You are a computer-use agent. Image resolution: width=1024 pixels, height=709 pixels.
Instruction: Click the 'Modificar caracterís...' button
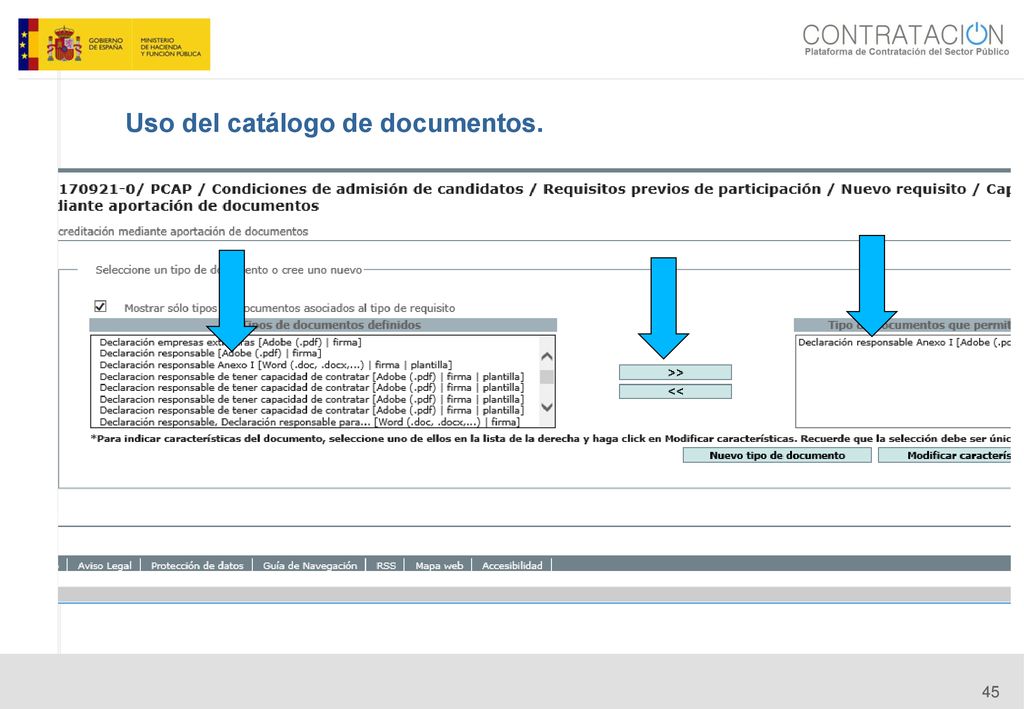944,455
